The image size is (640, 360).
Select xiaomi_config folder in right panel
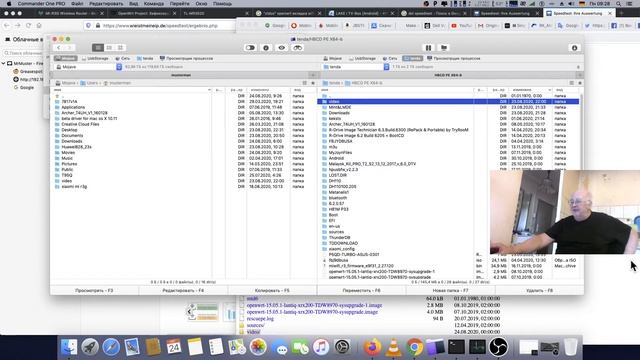click(x=342, y=249)
